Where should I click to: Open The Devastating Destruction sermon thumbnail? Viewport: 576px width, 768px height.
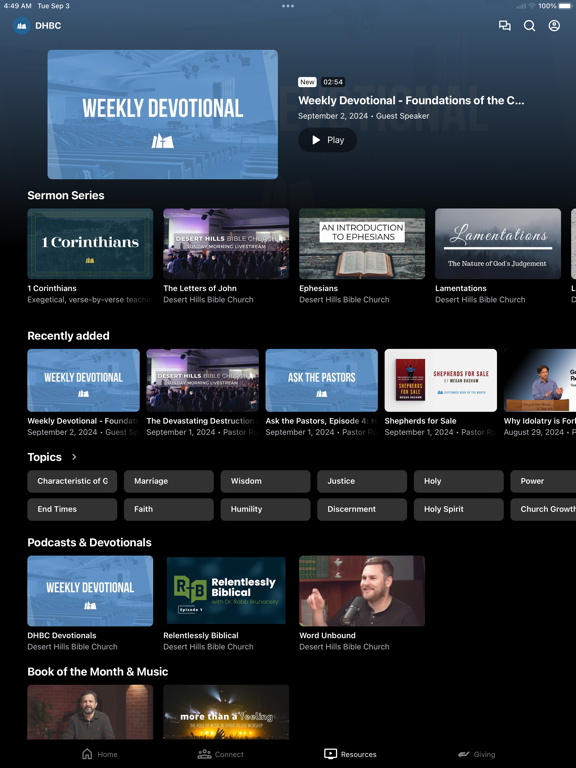click(x=202, y=380)
